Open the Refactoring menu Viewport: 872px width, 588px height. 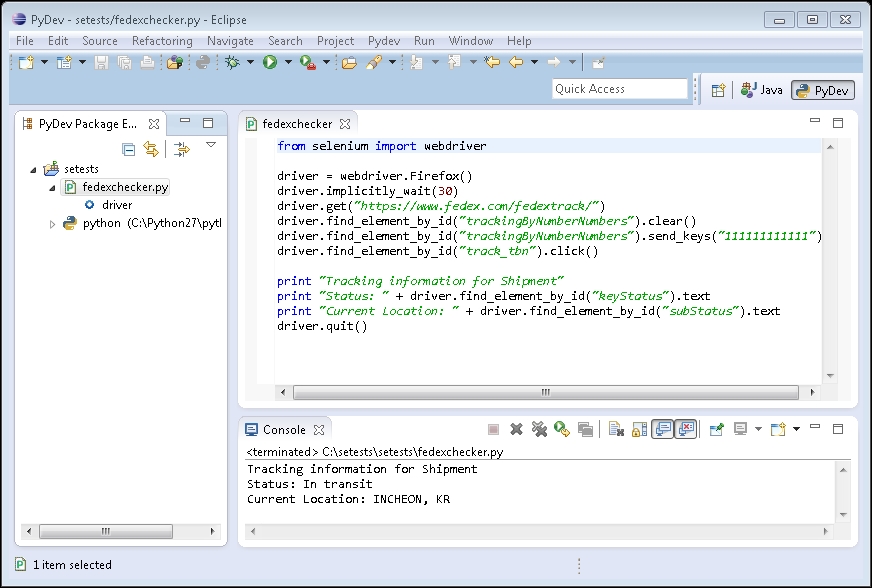tap(162, 41)
